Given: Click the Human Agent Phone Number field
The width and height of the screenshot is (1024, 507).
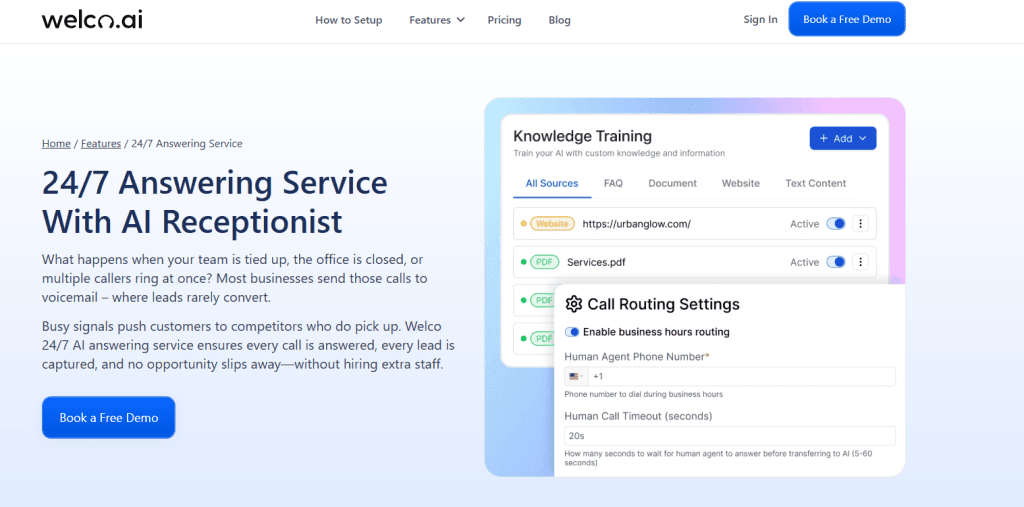Looking at the screenshot, I should coord(740,377).
